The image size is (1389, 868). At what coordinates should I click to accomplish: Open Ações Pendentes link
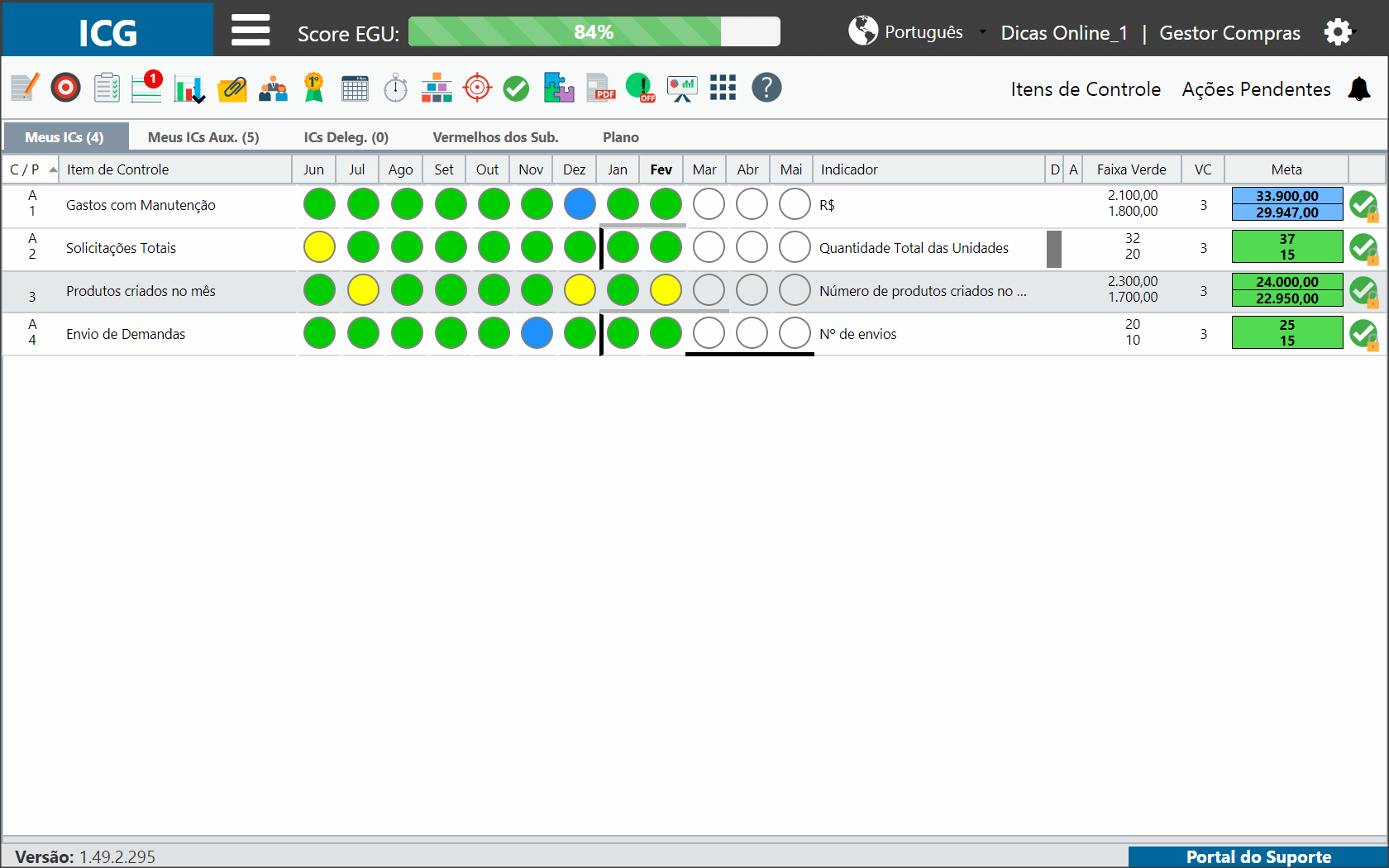1256,89
